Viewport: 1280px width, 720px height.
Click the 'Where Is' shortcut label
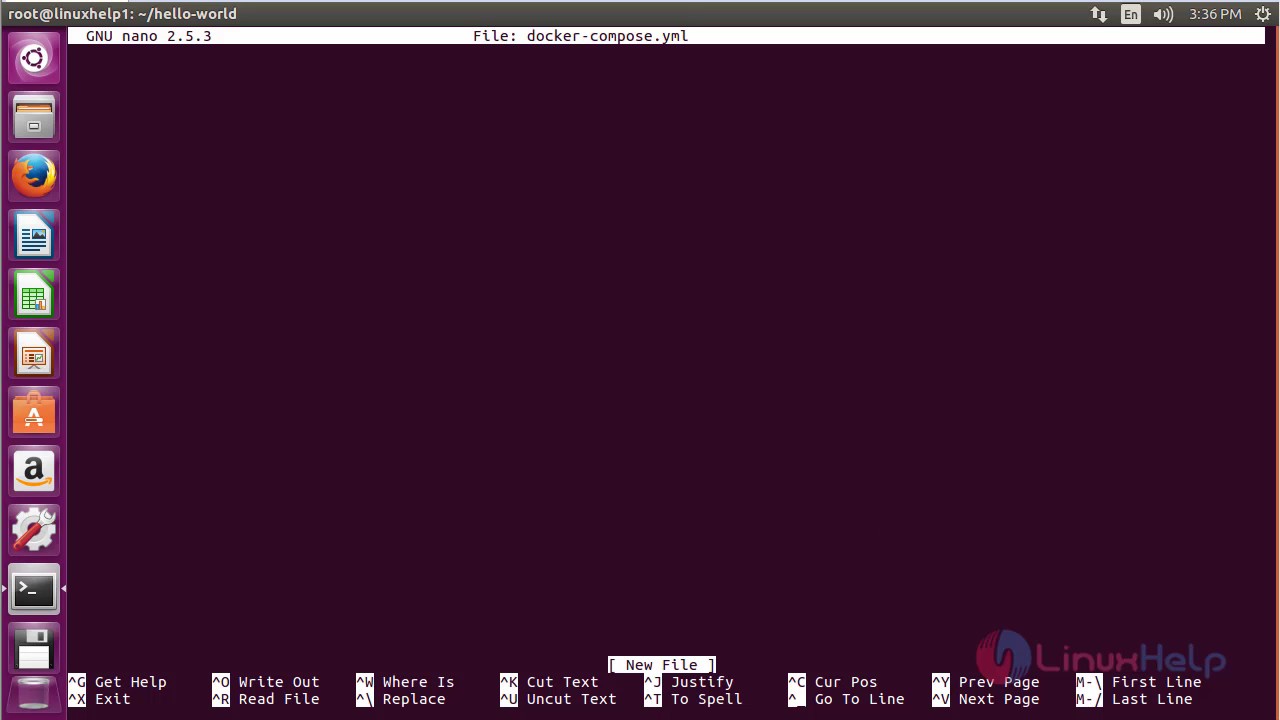click(418, 682)
